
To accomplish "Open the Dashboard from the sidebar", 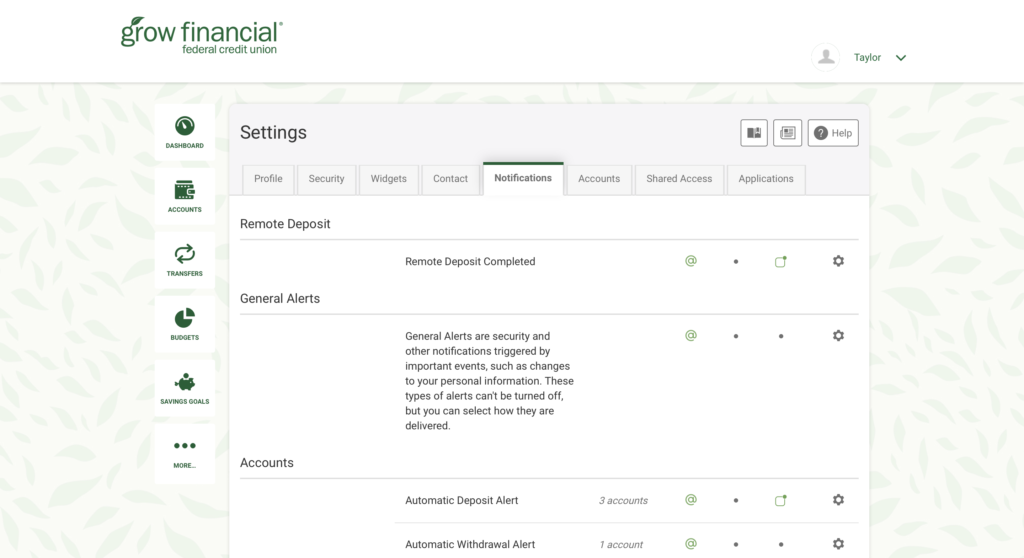I will click(184, 132).
